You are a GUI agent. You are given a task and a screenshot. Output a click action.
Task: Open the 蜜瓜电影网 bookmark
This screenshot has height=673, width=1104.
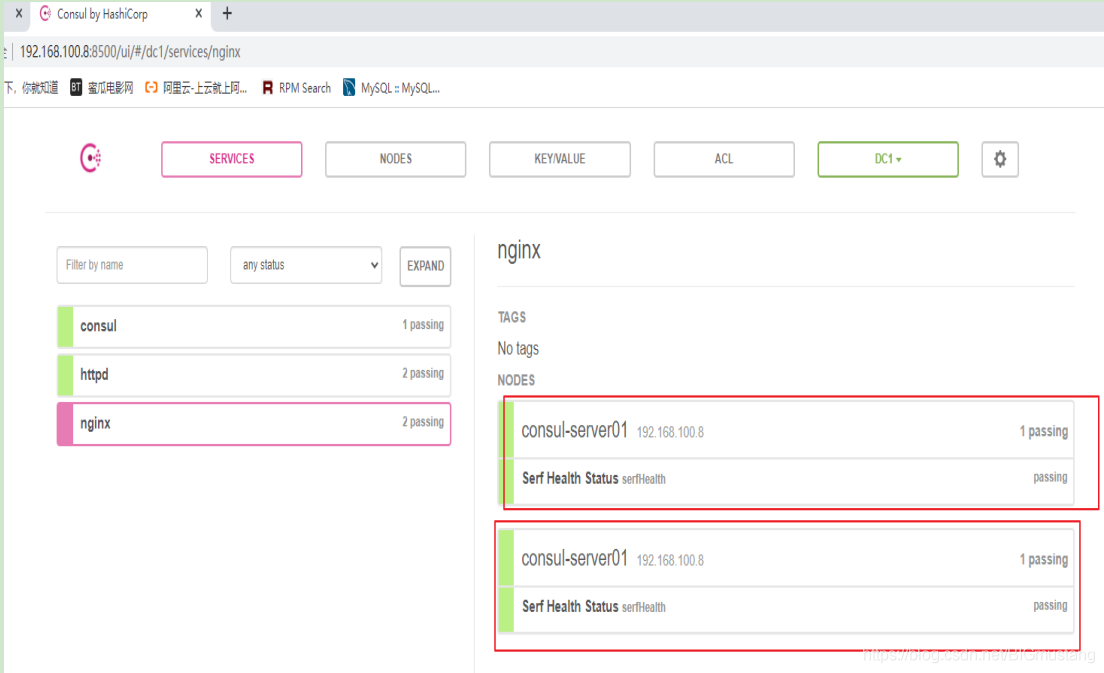coord(102,88)
